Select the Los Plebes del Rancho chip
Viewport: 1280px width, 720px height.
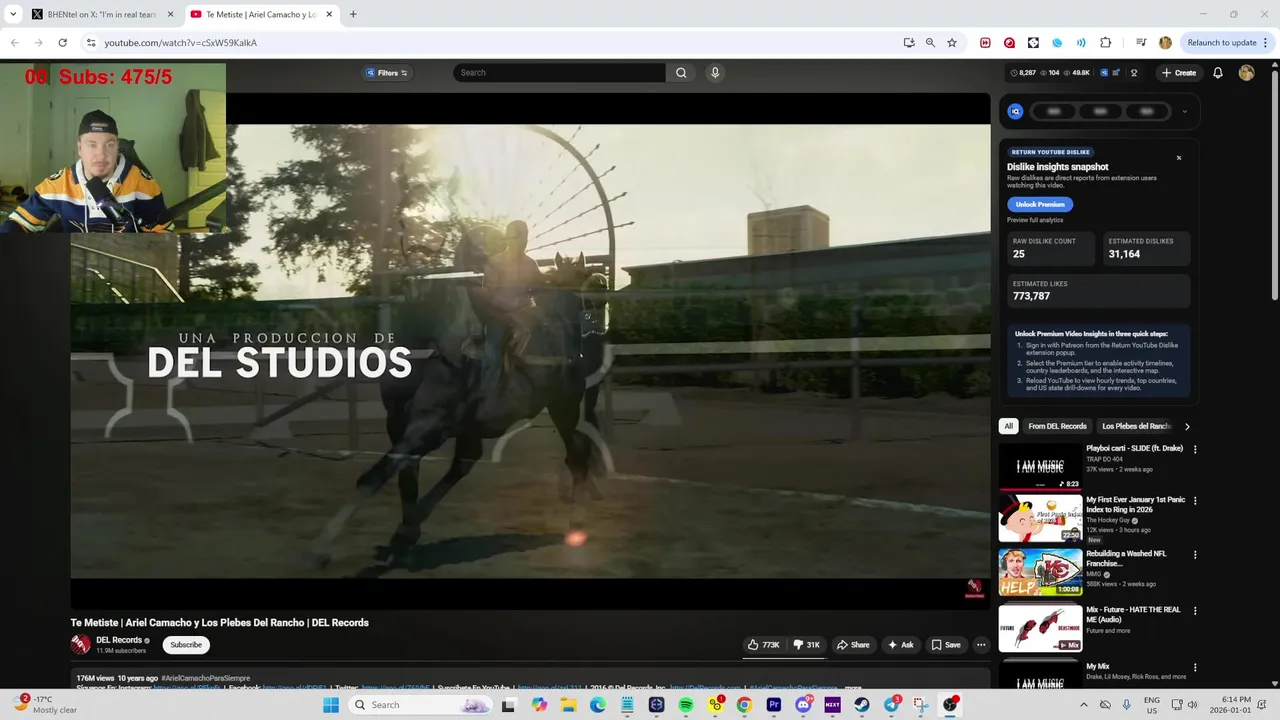(x=1136, y=426)
